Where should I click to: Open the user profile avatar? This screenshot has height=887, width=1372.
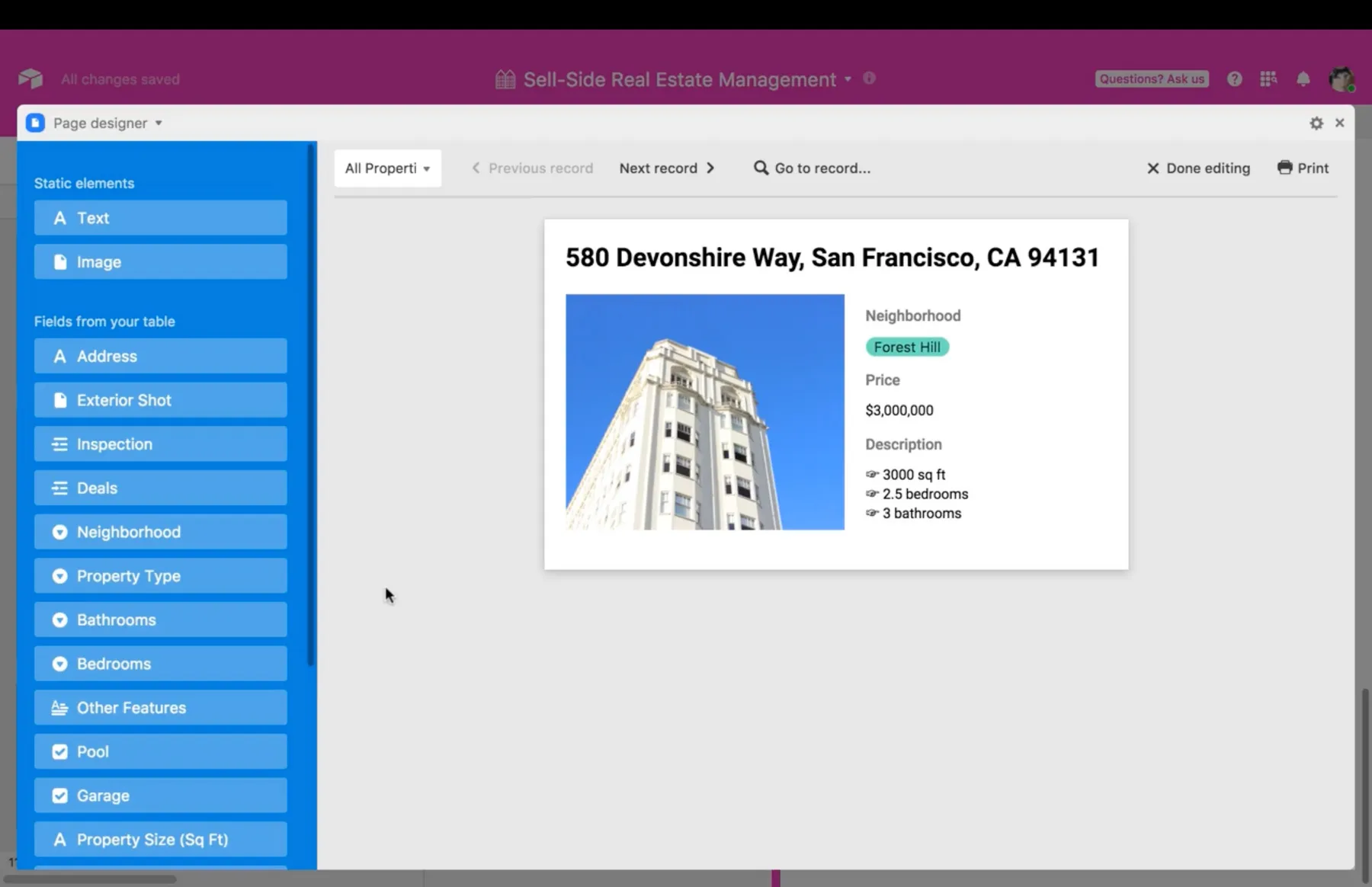click(x=1341, y=79)
